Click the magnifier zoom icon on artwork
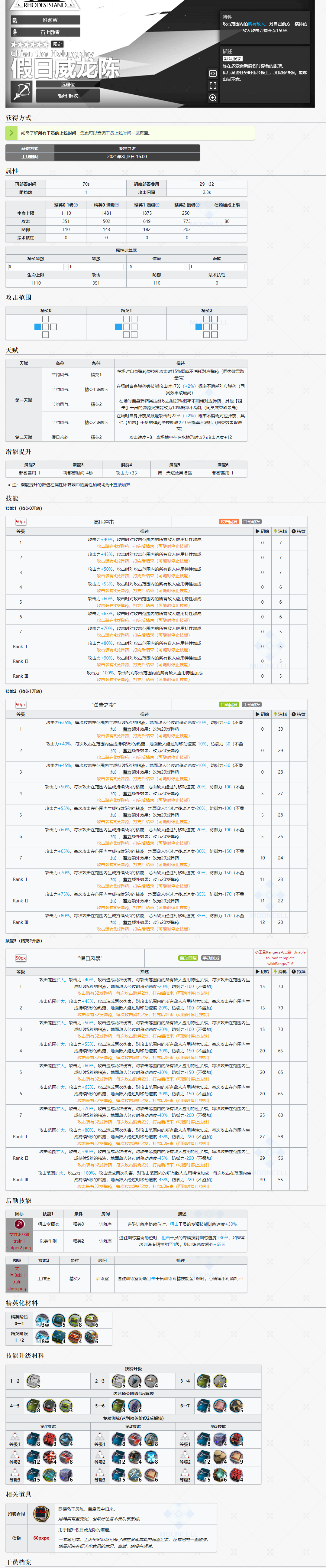Viewport: 326px width, 1568px height. pos(213,97)
